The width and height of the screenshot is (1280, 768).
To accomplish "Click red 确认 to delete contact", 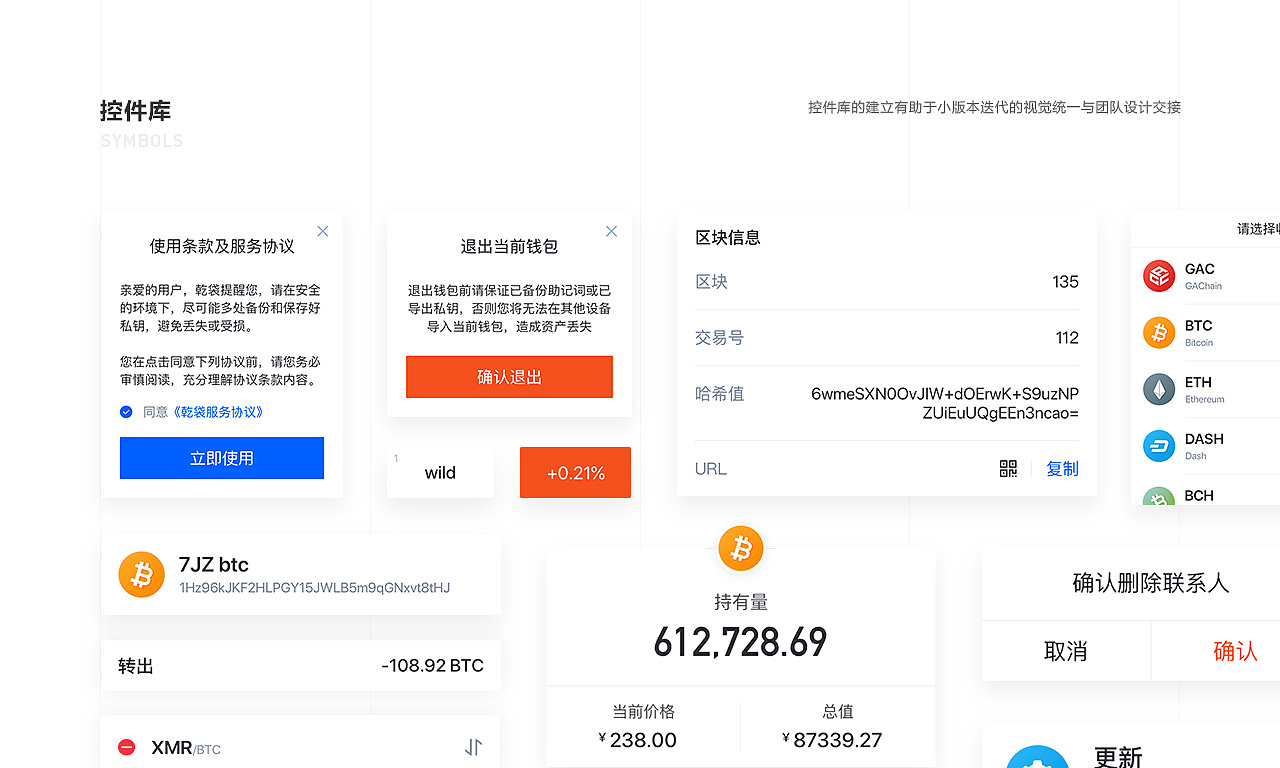I will 1235,651.
